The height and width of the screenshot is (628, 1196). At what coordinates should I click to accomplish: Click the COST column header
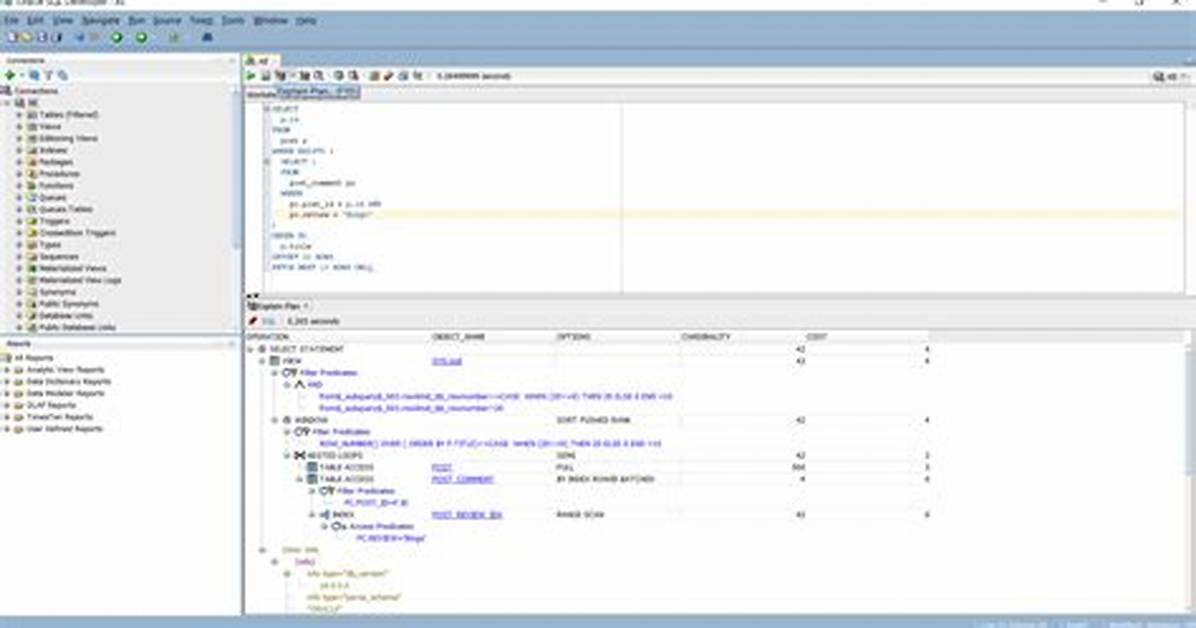[x=867, y=337]
